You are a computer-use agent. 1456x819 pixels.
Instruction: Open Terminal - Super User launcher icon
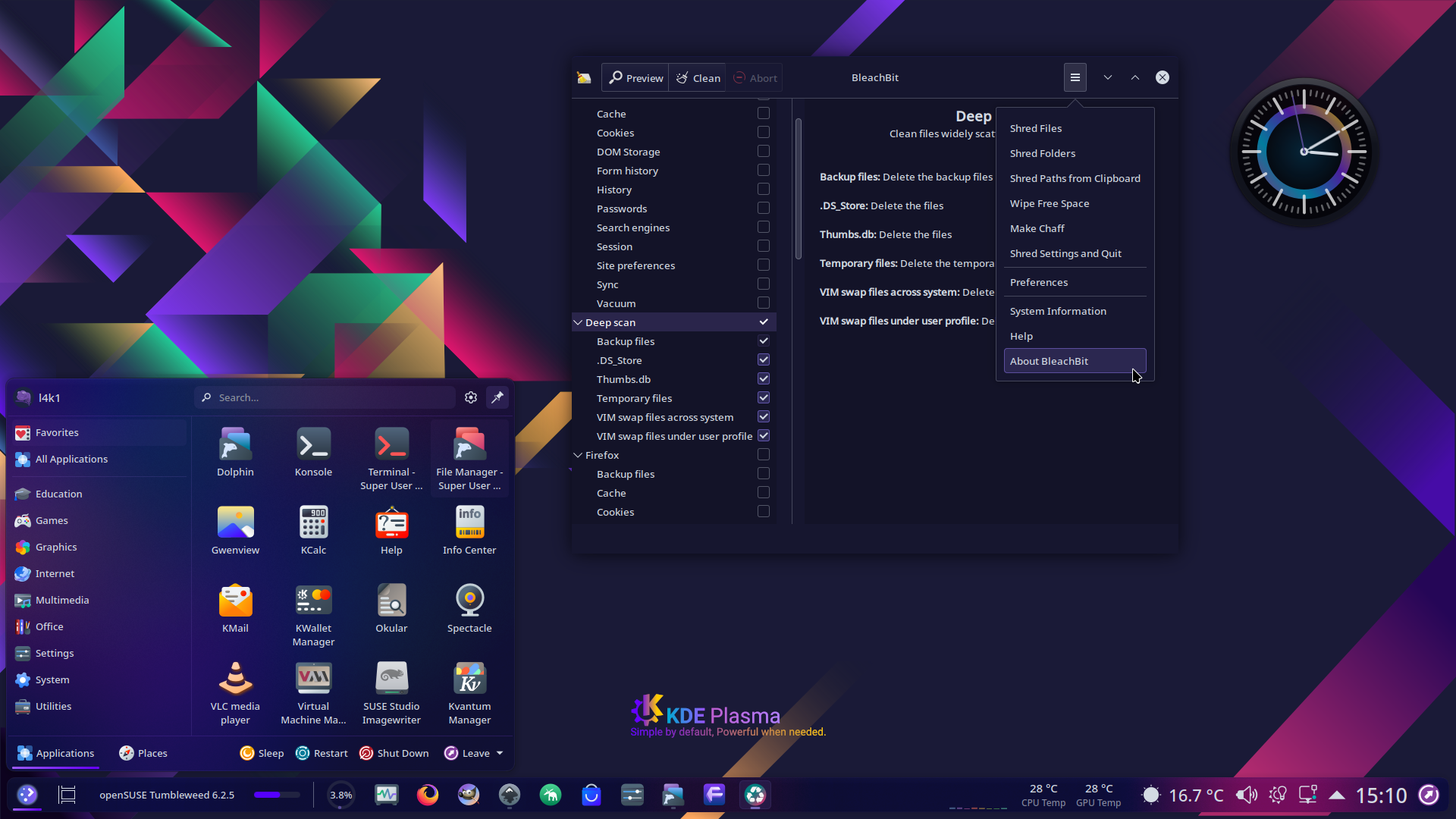tap(391, 459)
